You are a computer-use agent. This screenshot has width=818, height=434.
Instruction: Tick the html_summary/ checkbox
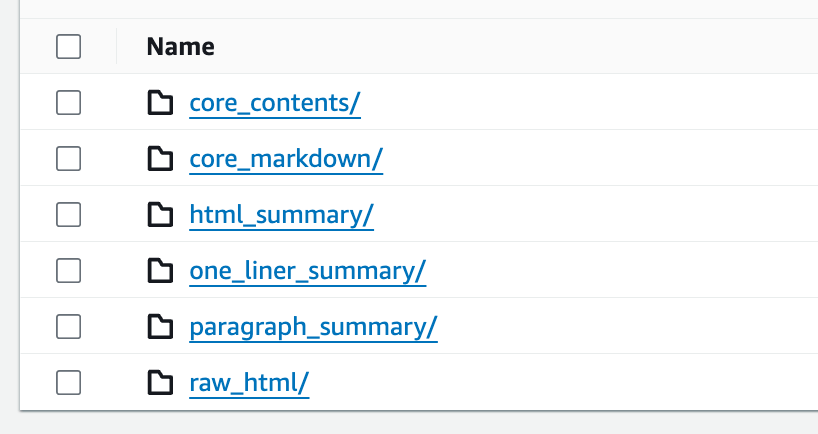tap(68, 214)
